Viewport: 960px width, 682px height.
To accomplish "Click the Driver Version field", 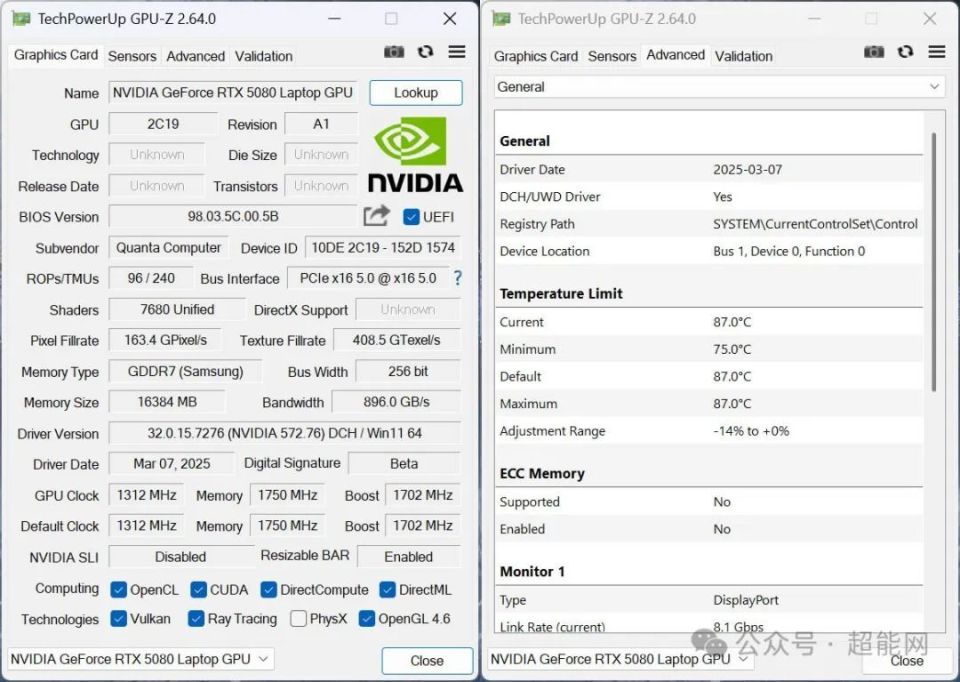I will pos(285,433).
